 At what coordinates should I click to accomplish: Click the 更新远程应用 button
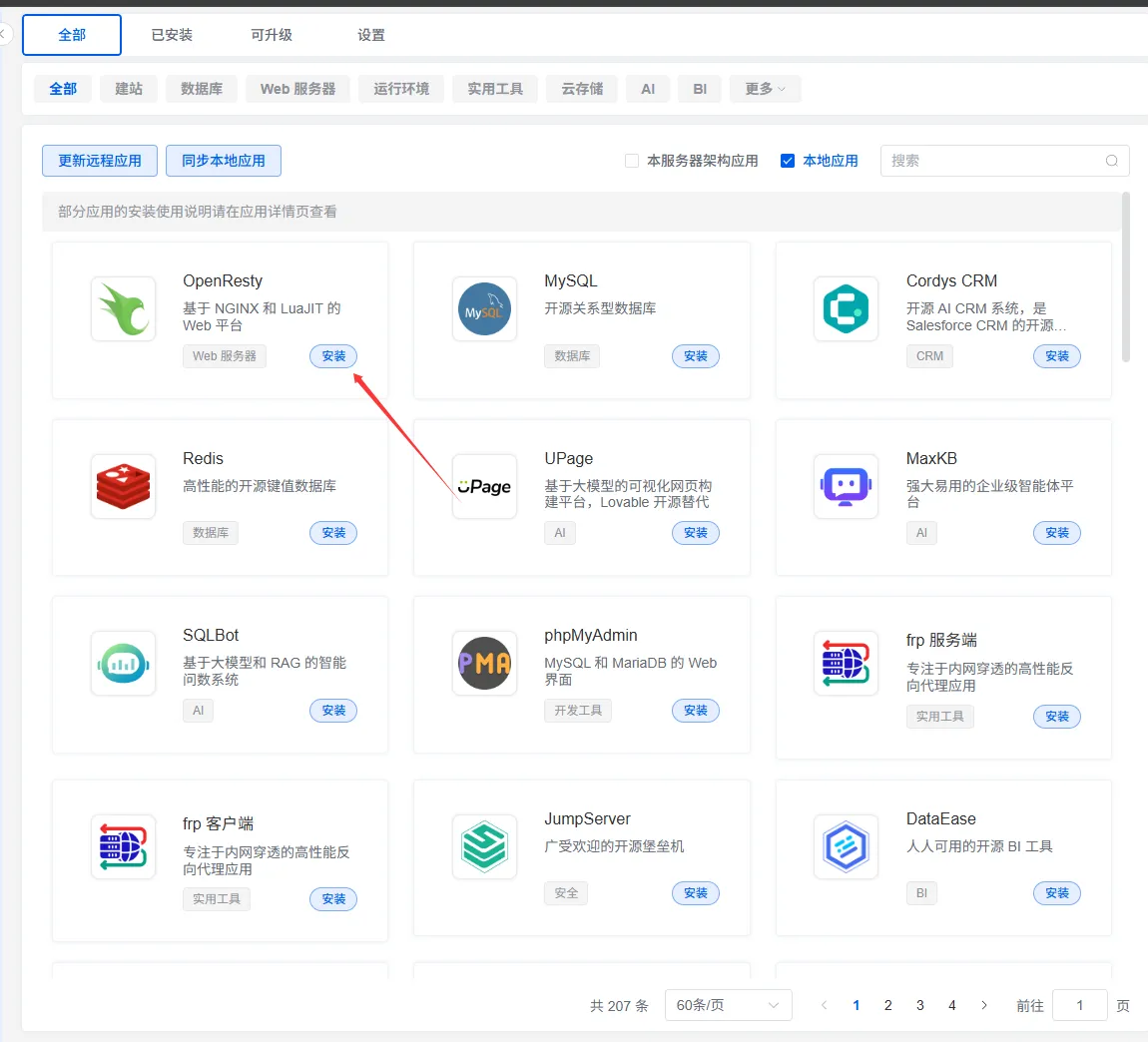(100, 161)
